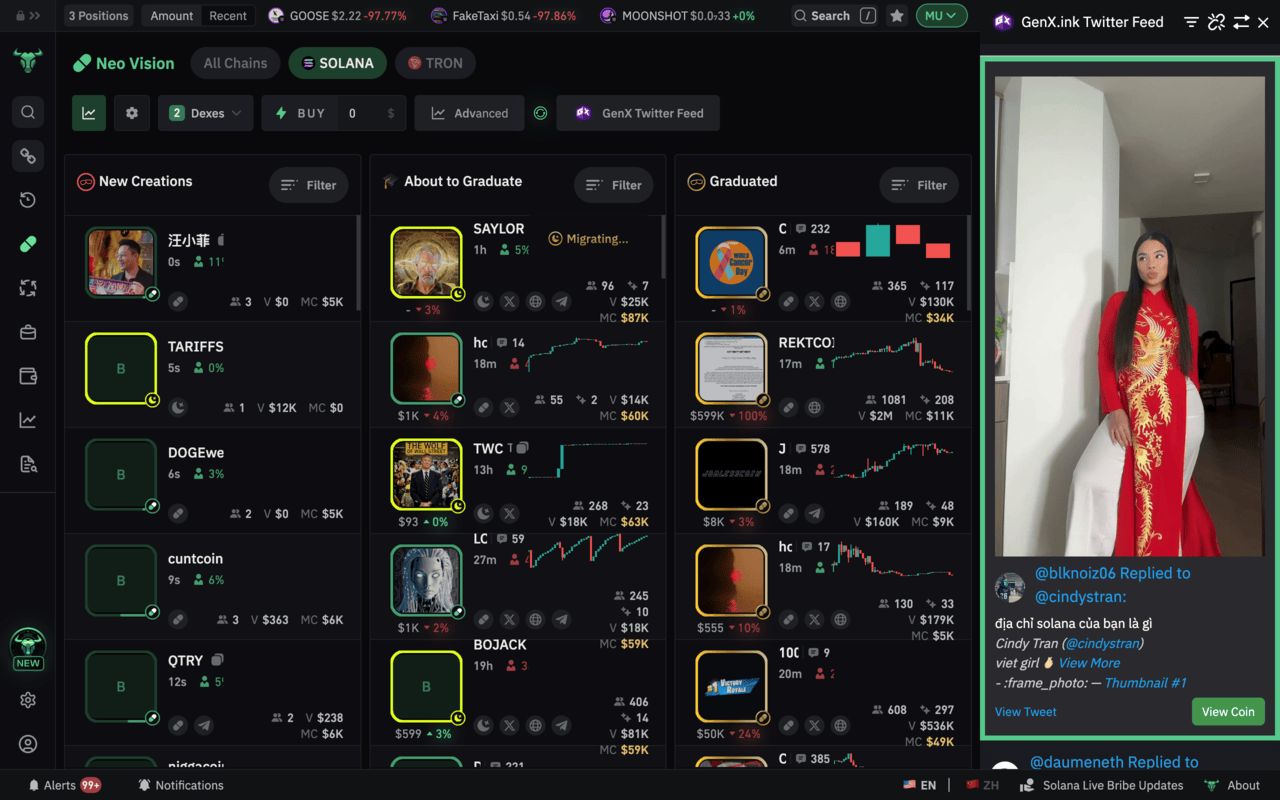
Task: Click the quick BUY button
Action: pos(300,113)
